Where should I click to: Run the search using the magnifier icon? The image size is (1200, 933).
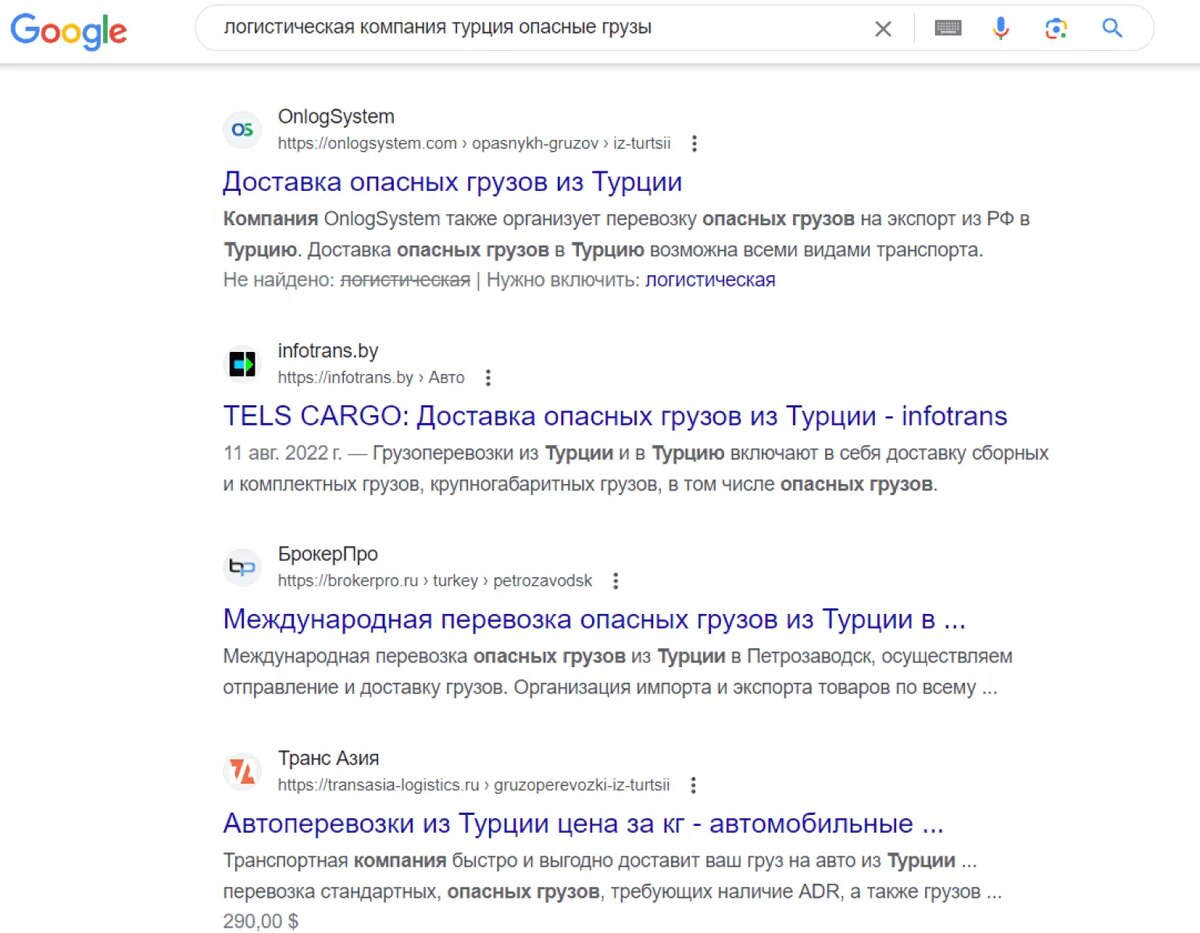pyautogui.click(x=1111, y=28)
